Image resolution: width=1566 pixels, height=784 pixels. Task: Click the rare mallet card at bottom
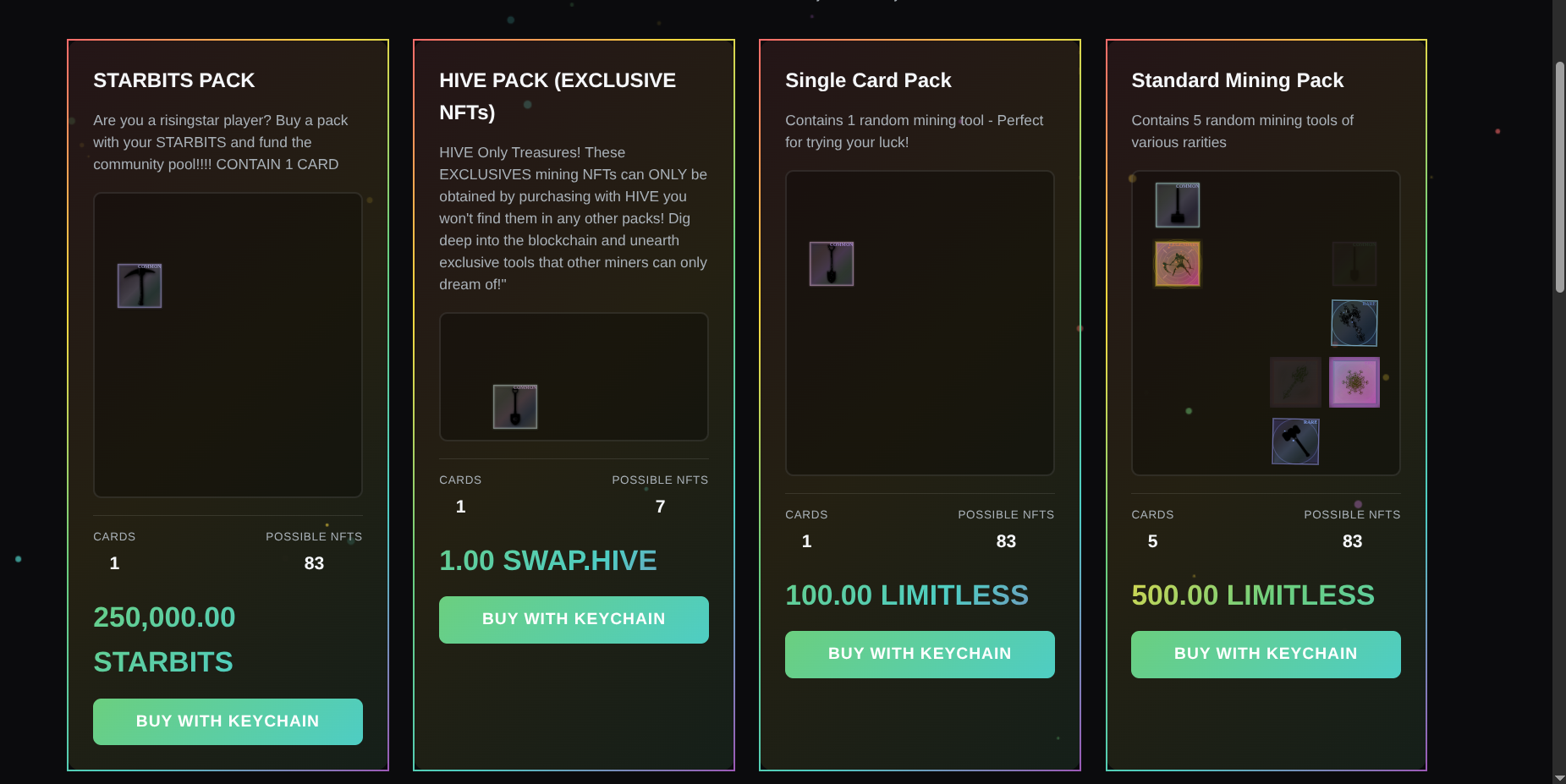1295,441
